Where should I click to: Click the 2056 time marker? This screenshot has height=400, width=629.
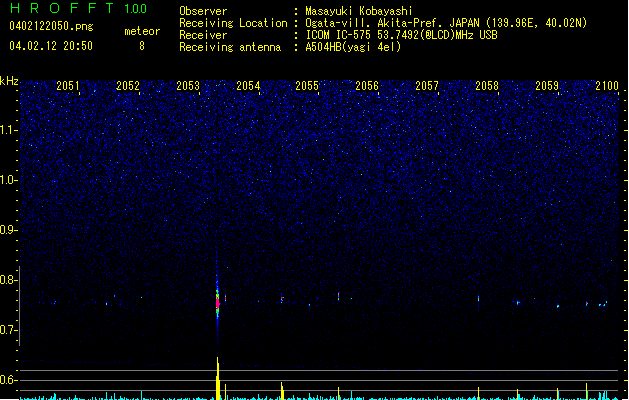(367, 86)
